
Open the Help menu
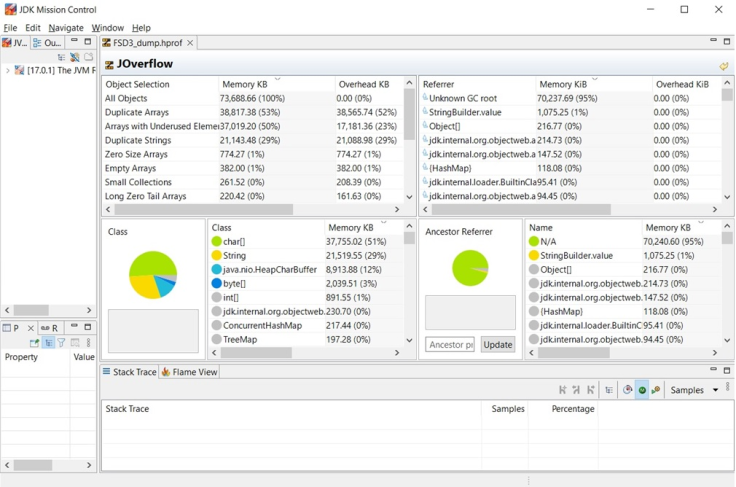[x=141, y=28]
